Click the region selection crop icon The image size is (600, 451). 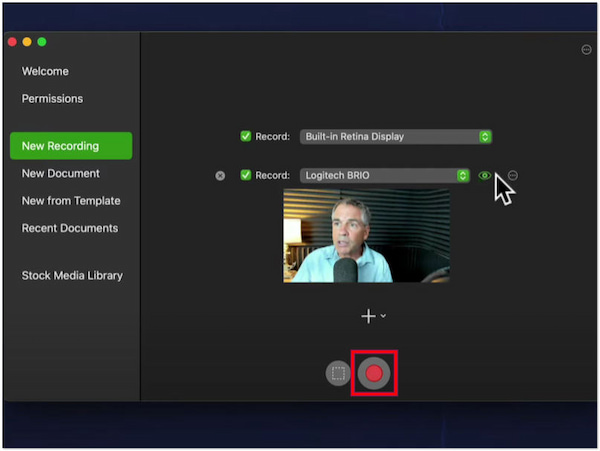coord(338,373)
